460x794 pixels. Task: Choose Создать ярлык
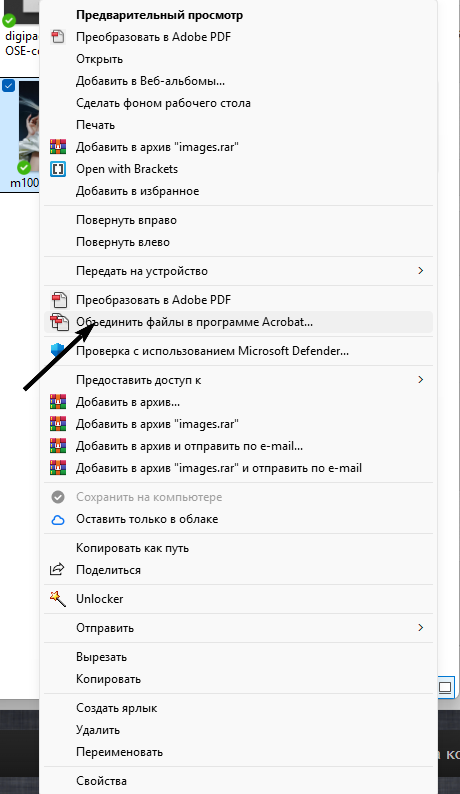pos(239,708)
